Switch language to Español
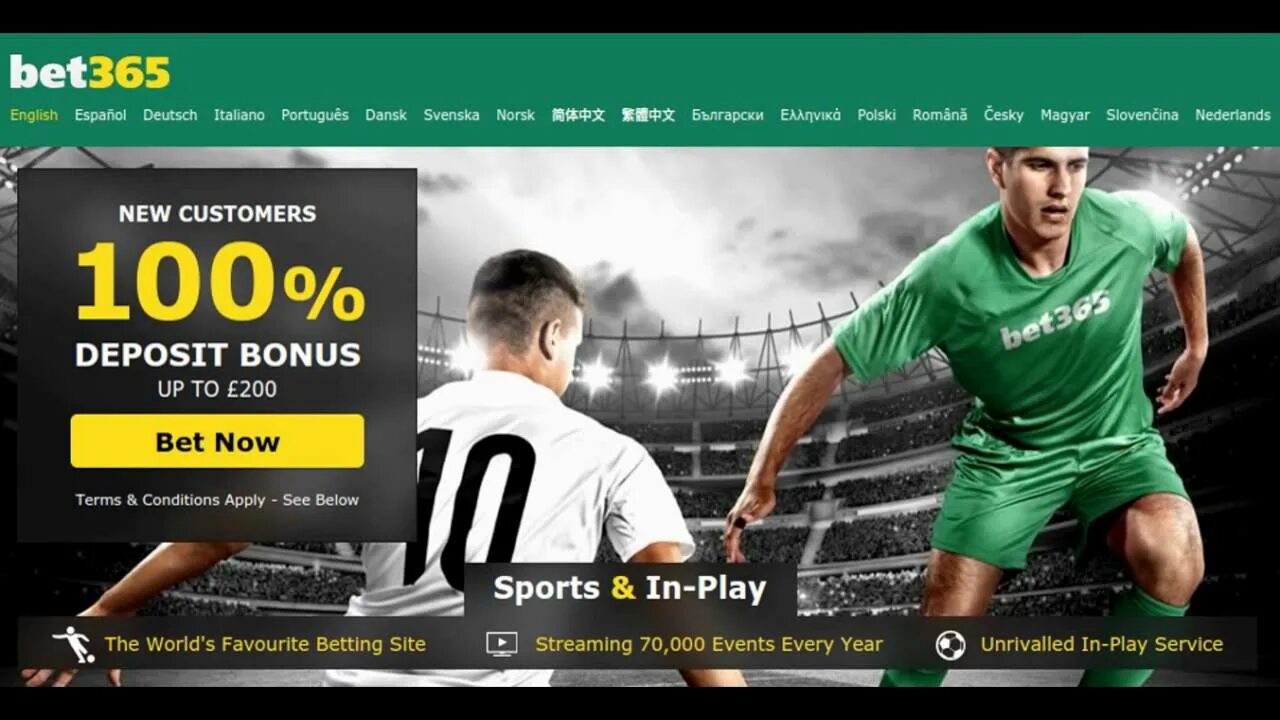Screen dimensions: 1280x720 [100, 115]
